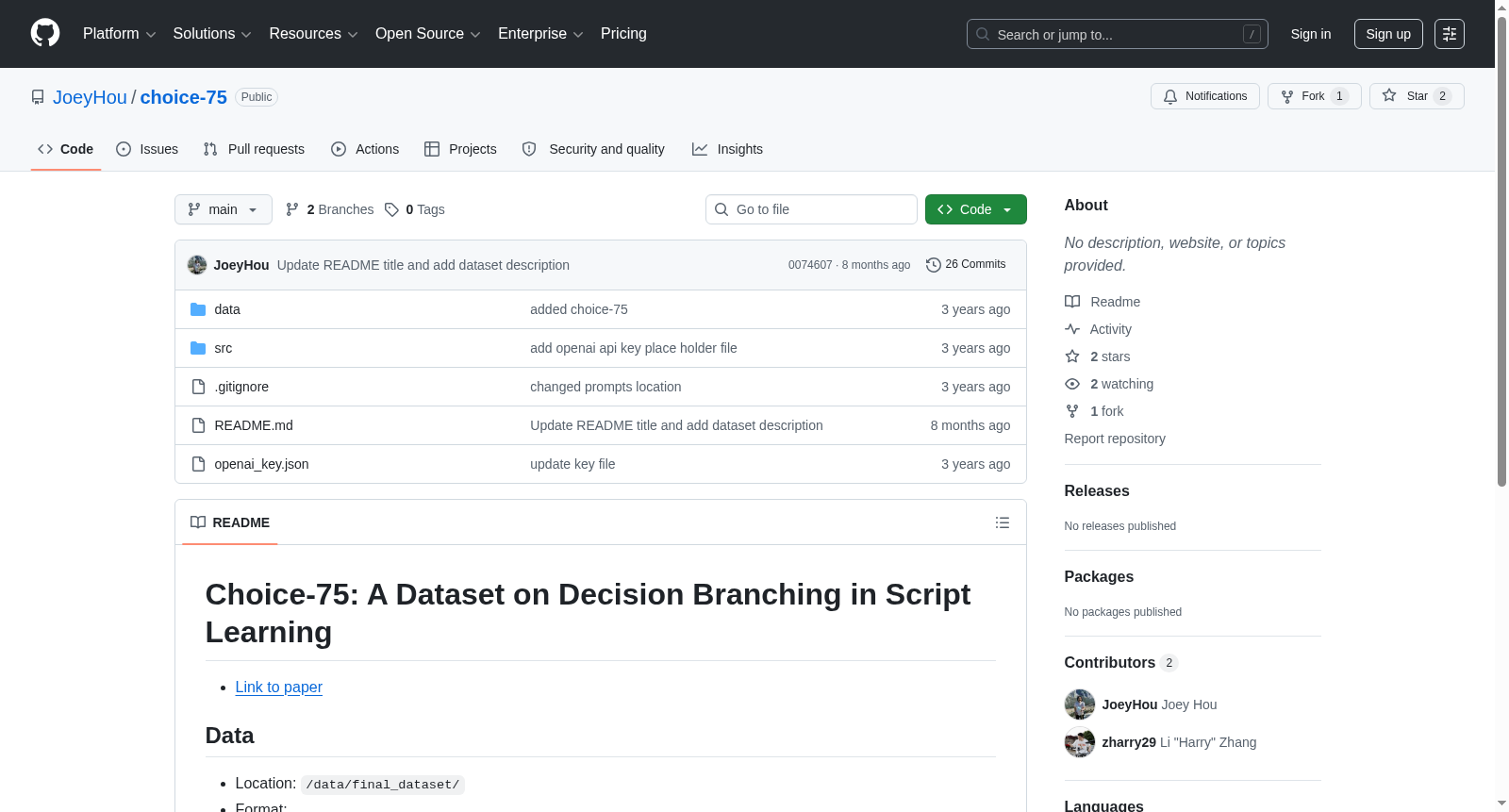Open the README outline list icon
The height and width of the screenshot is (812, 1509).
[1002, 522]
